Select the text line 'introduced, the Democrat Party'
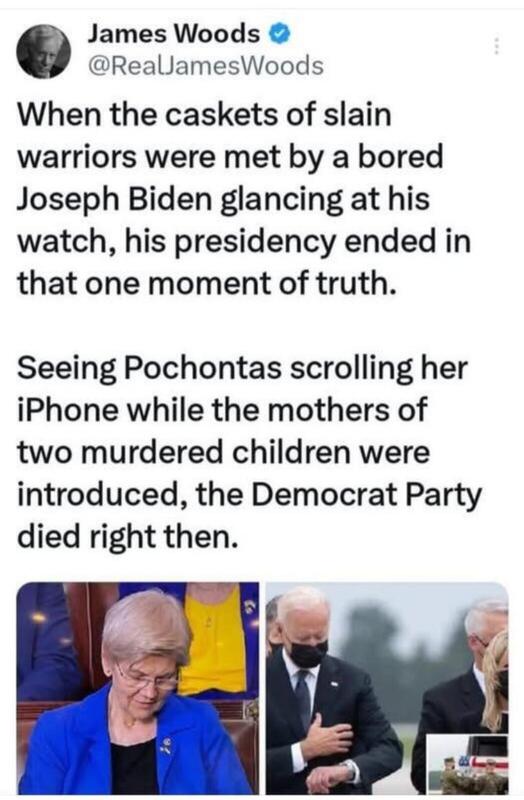 [x=249, y=494]
